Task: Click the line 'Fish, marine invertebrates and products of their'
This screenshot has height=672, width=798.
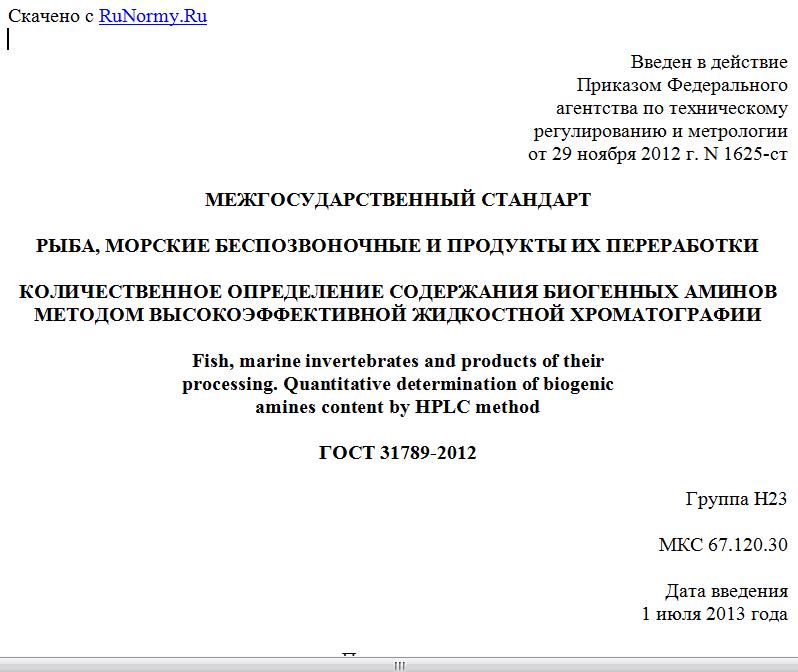Action: (x=398, y=361)
